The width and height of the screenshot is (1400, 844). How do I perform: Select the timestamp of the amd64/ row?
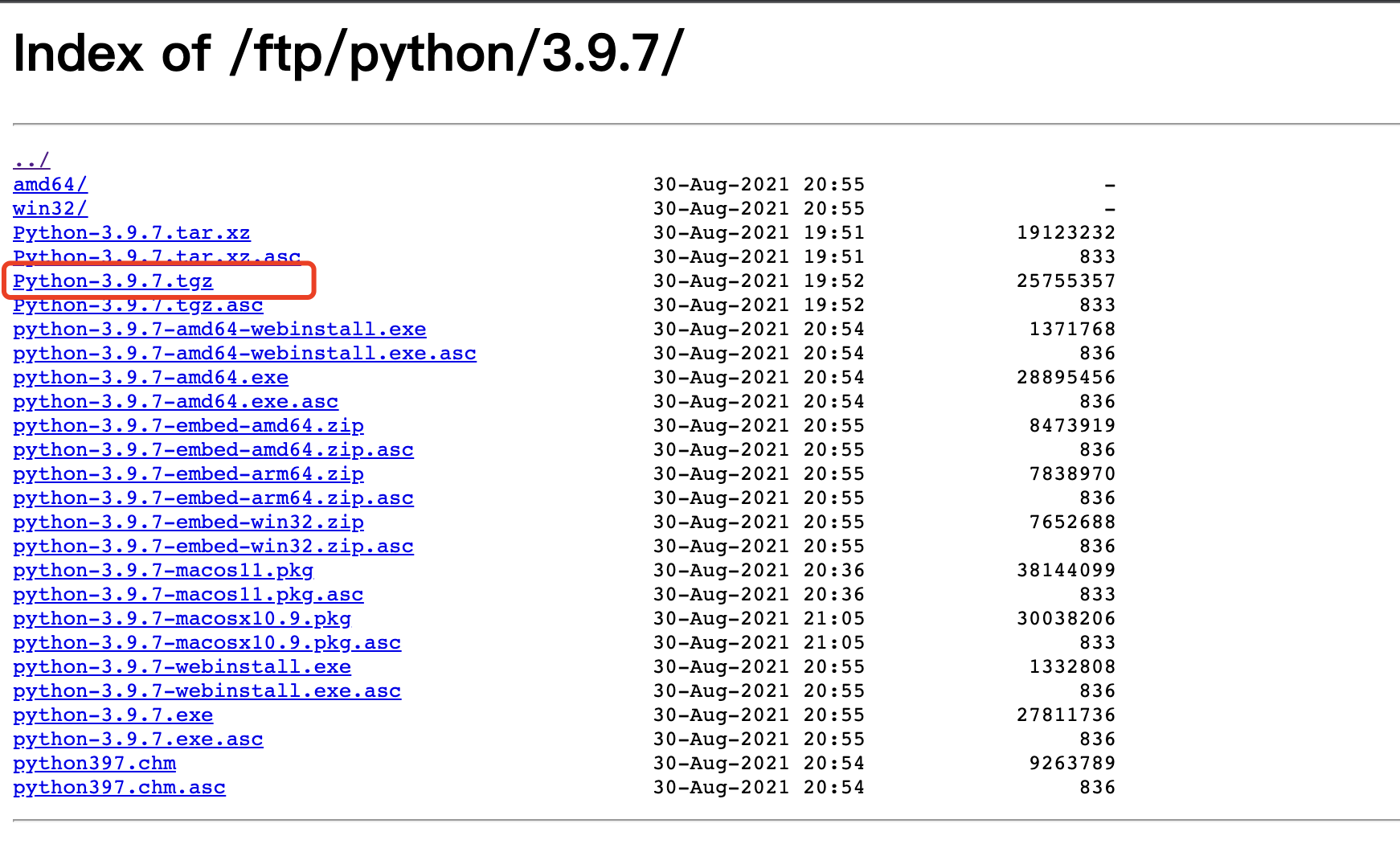tap(759, 184)
